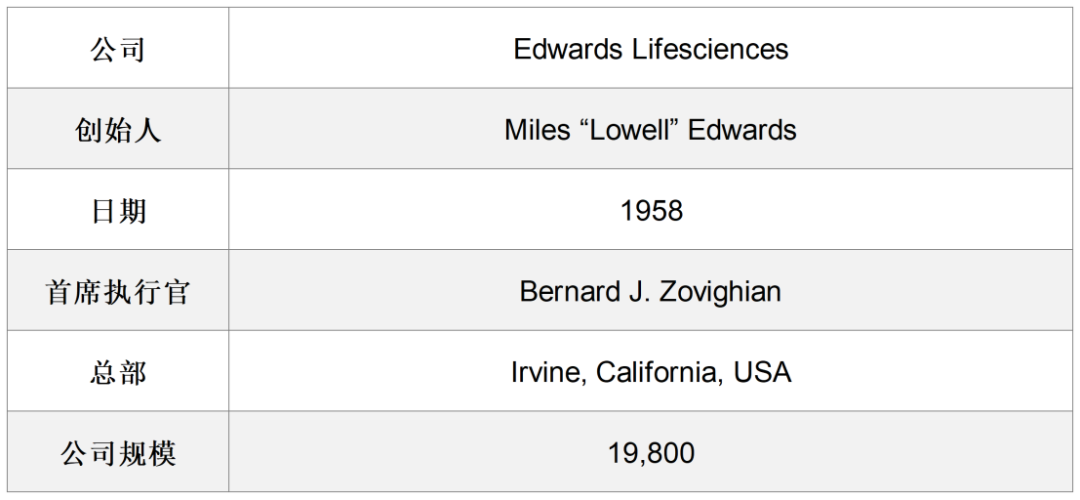Click the 日期 label cell
This screenshot has width=1080, height=500.
tap(118, 209)
